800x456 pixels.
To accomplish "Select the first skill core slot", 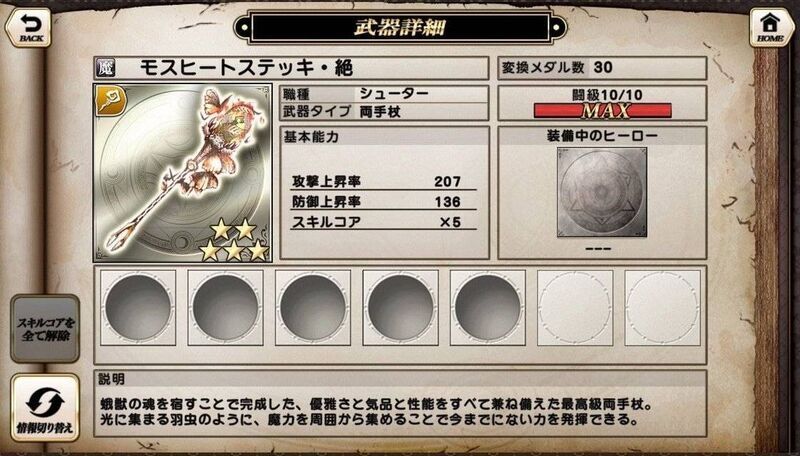I will coord(138,308).
